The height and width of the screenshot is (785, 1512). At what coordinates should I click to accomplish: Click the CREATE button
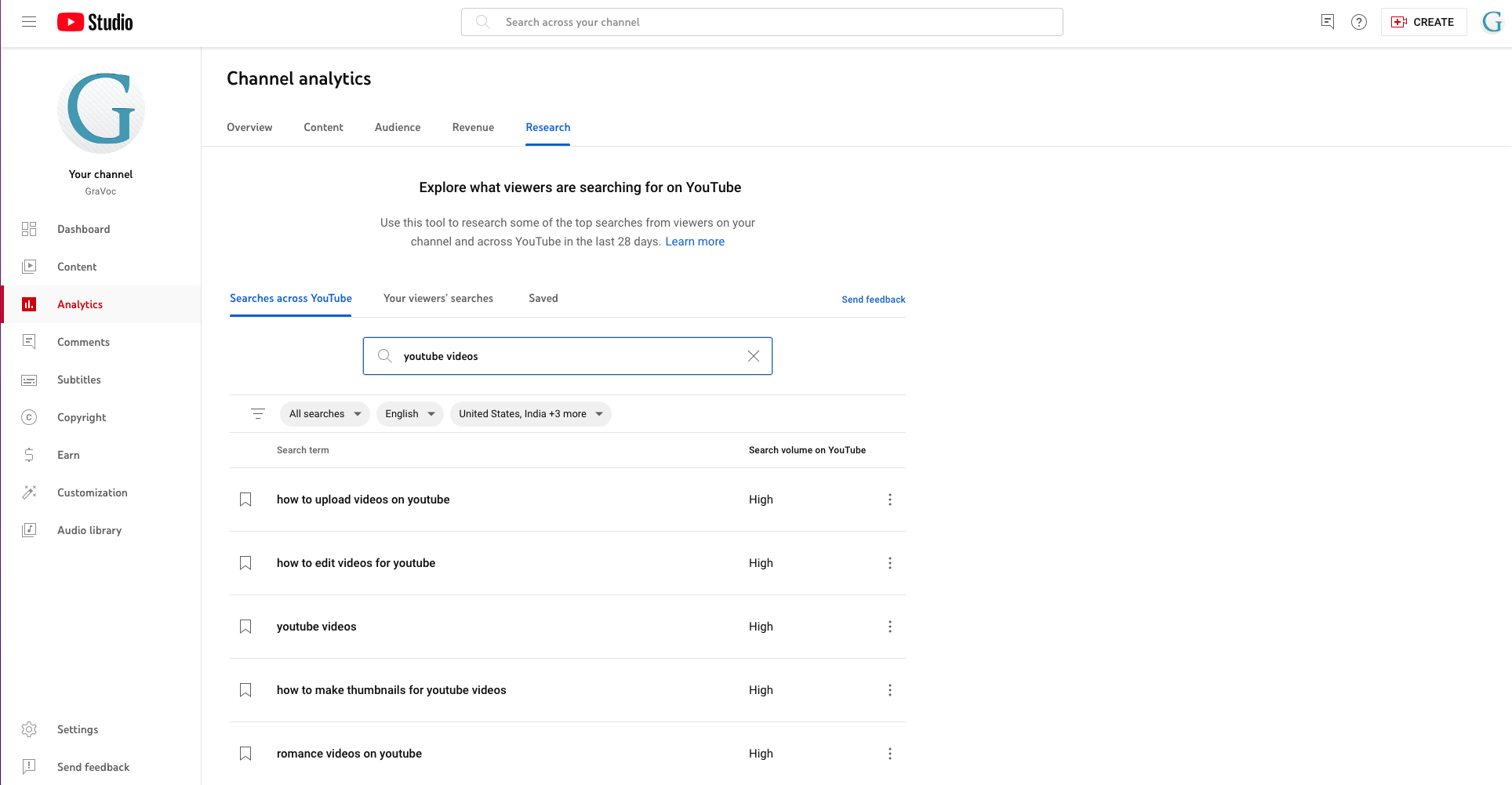(1423, 22)
